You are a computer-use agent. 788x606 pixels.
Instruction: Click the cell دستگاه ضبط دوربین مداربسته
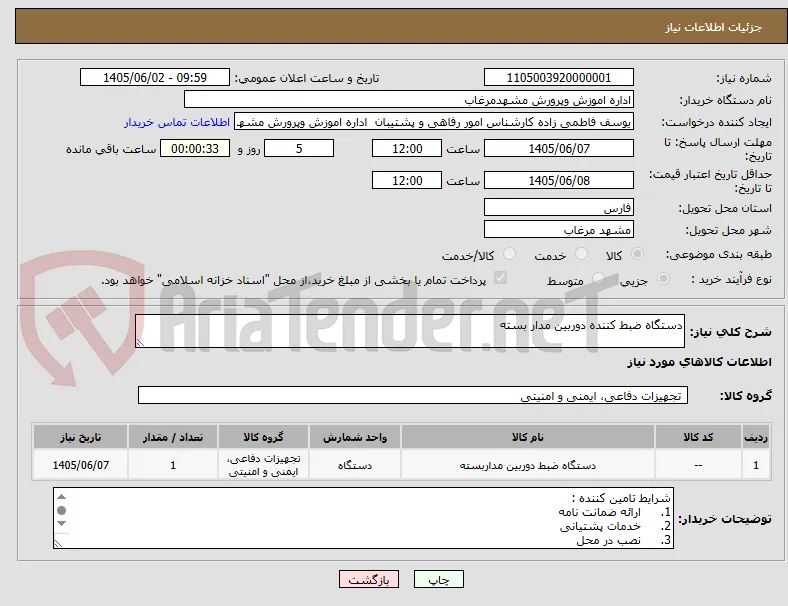[x=528, y=465]
